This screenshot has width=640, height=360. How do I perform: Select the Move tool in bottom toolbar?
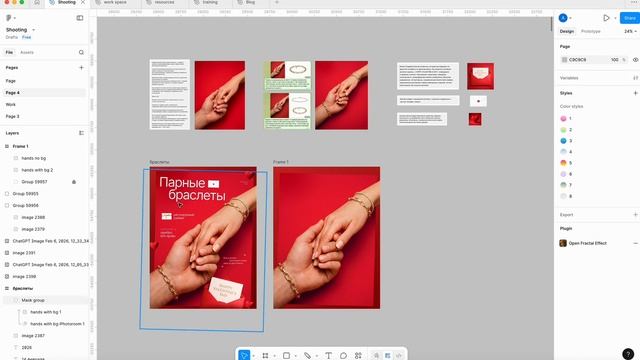[244, 356]
